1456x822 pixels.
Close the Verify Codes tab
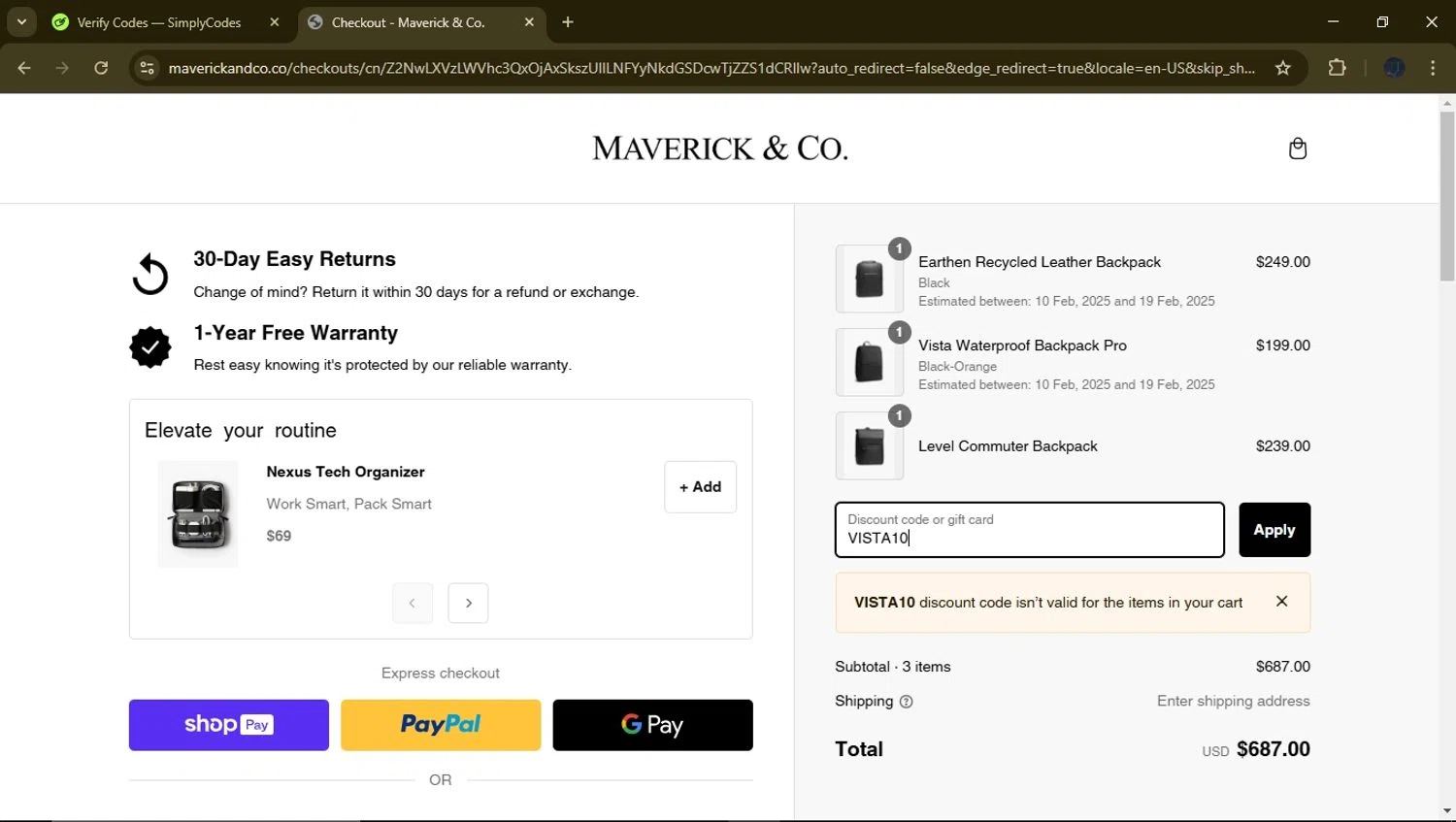click(x=275, y=21)
